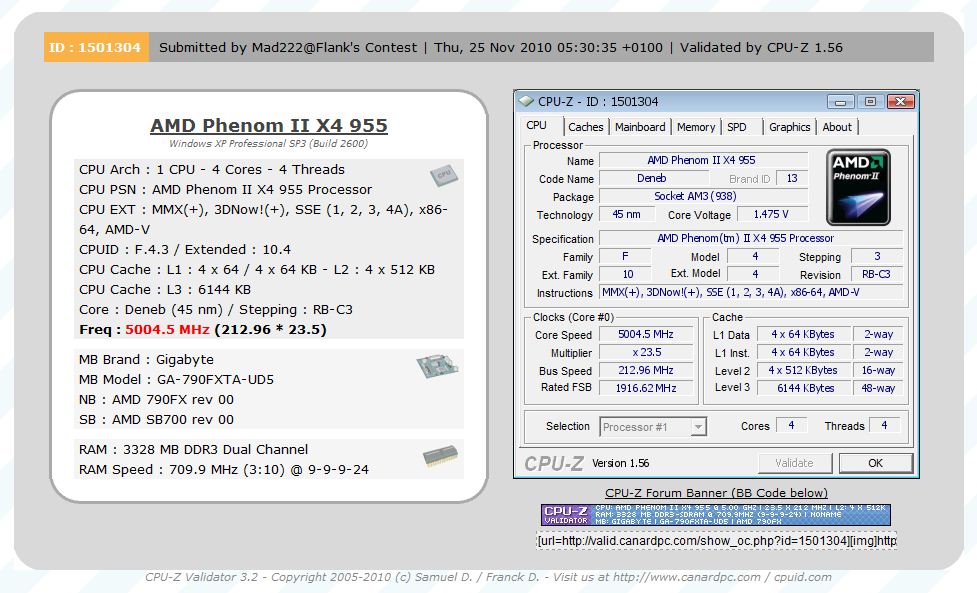Click the BB code URL text field
The image size is (977, 593).
[717, 541]
